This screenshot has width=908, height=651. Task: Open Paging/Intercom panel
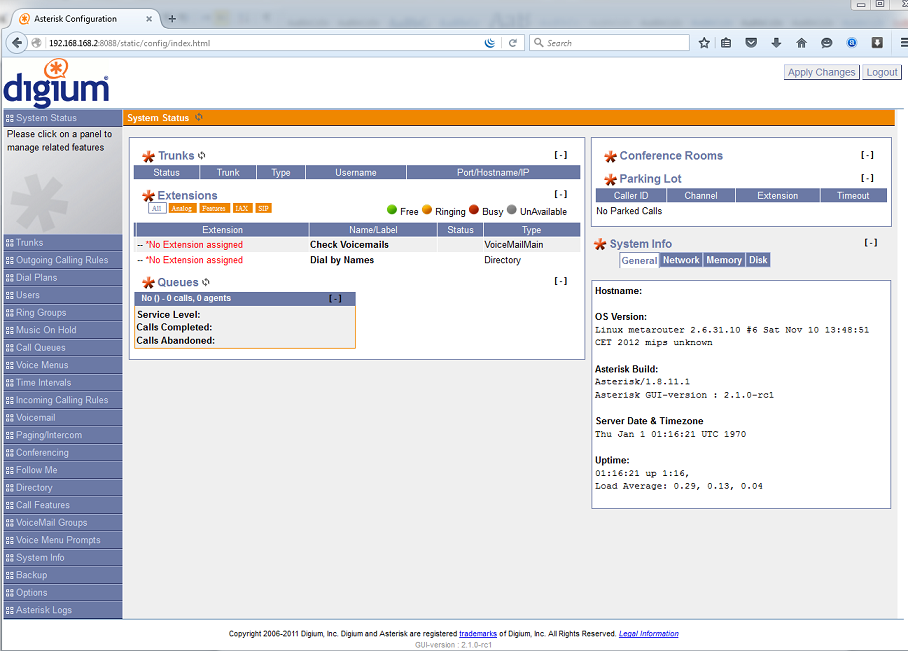click(63, 435)
